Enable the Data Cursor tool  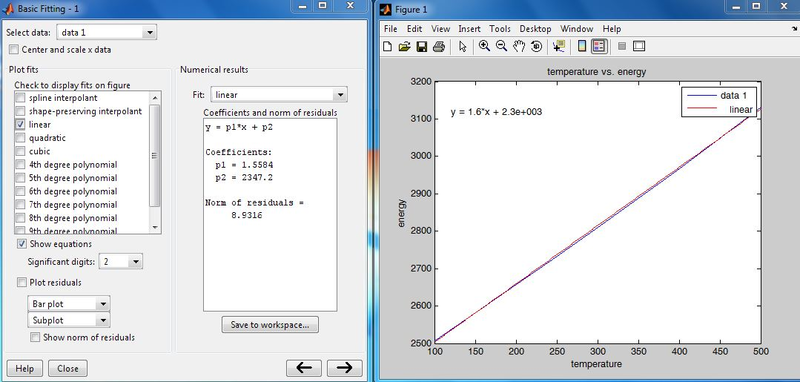click(559, 46)
